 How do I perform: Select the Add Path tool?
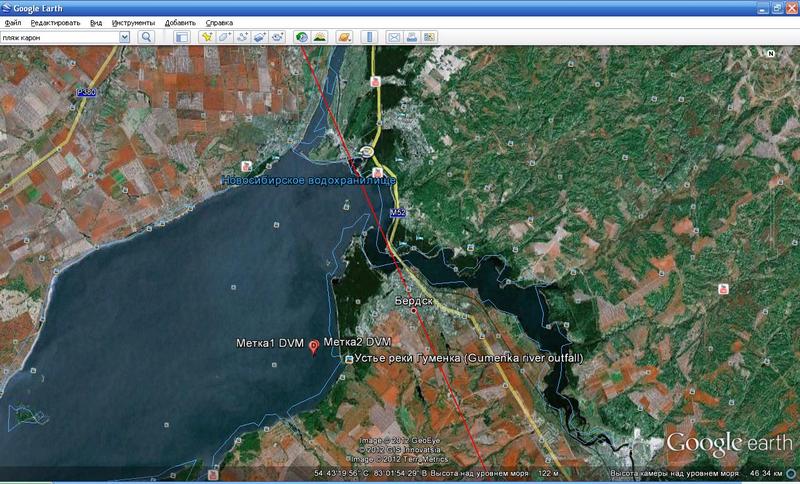pos(242,37)
